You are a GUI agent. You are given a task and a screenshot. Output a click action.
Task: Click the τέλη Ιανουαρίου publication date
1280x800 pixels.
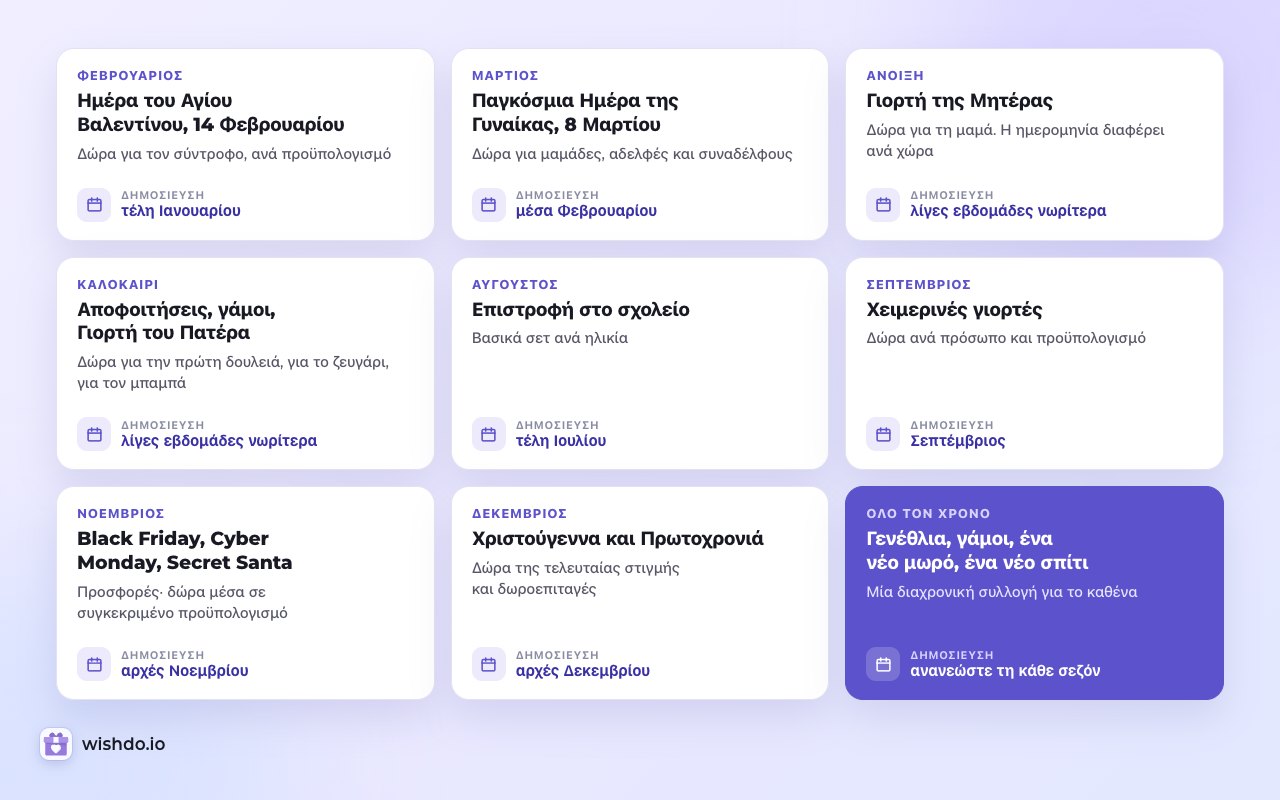click(181, 211)
